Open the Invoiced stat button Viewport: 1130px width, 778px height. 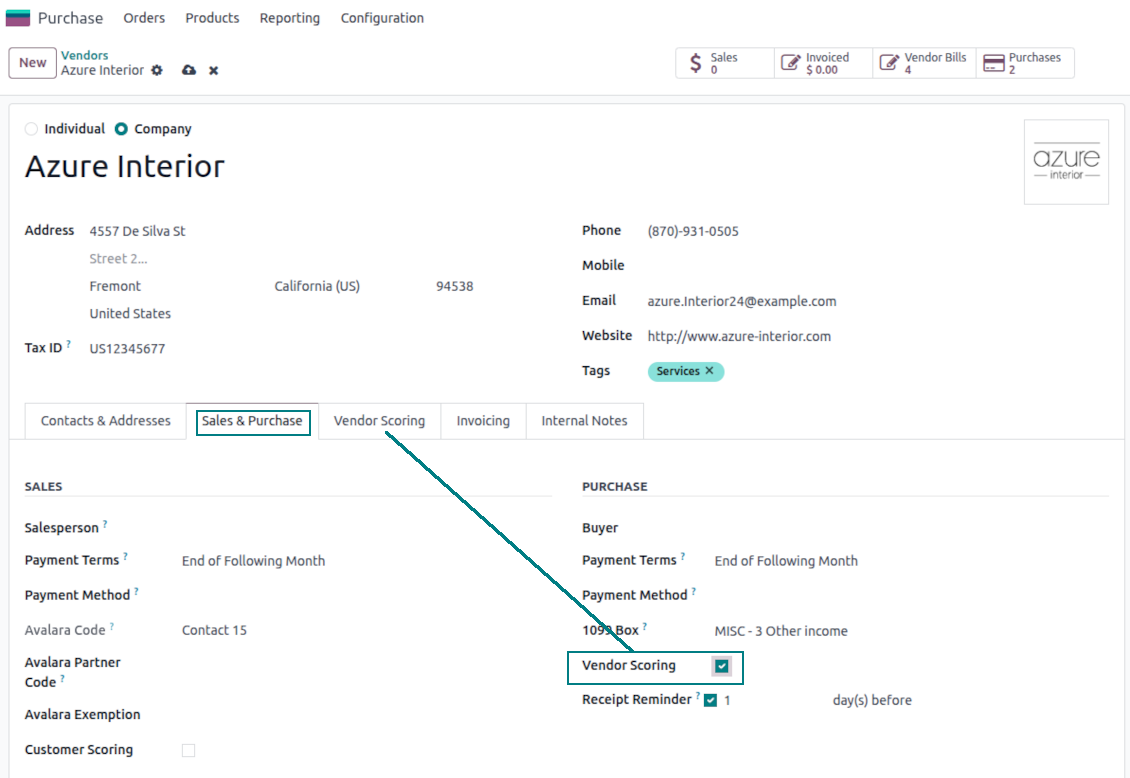(823, 63)
